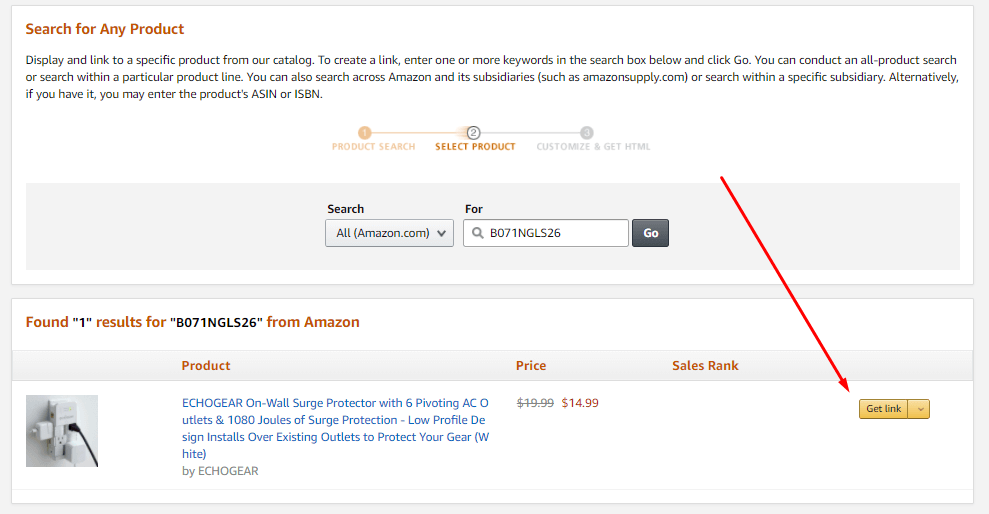Click the step 3 circle icon
Image resolution: width=989 pixels, height=514 pixels.
[587, 133]
